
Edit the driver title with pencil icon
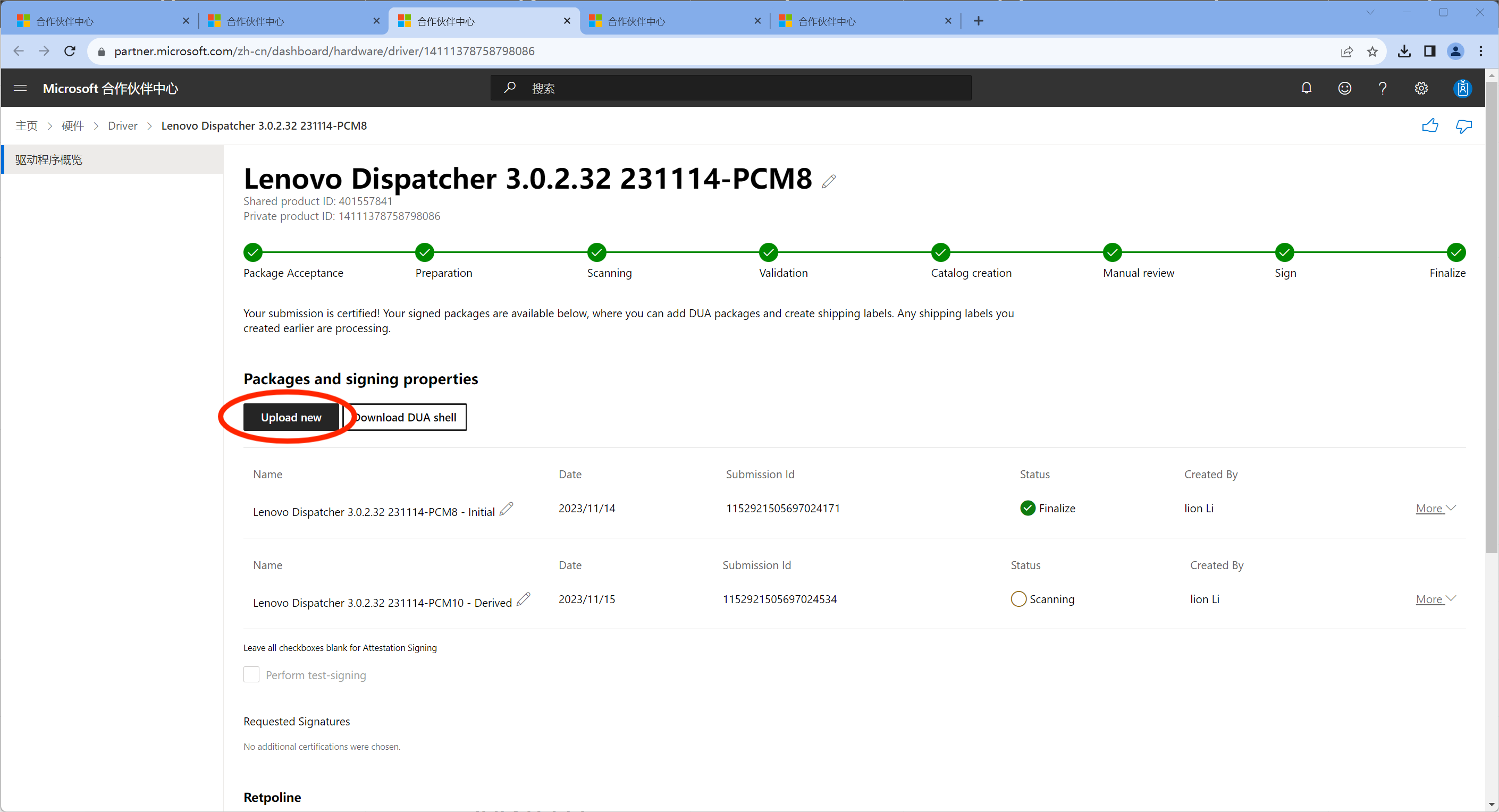pyautogui.click(x=829, y=182)
